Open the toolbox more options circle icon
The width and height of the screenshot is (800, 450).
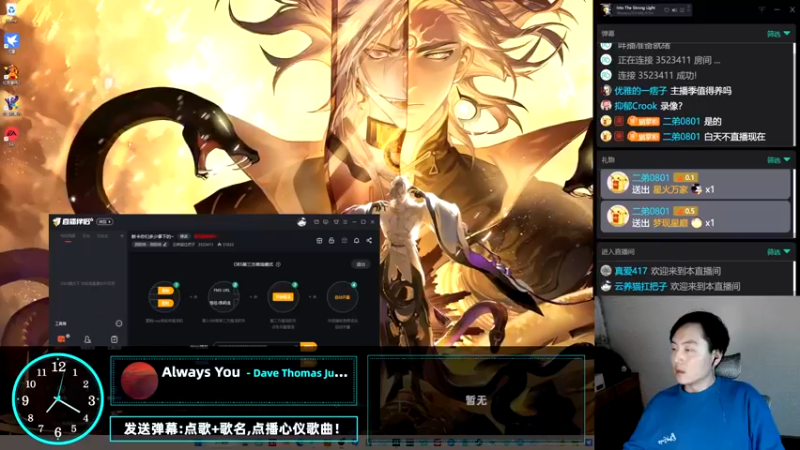coord(119,323)
